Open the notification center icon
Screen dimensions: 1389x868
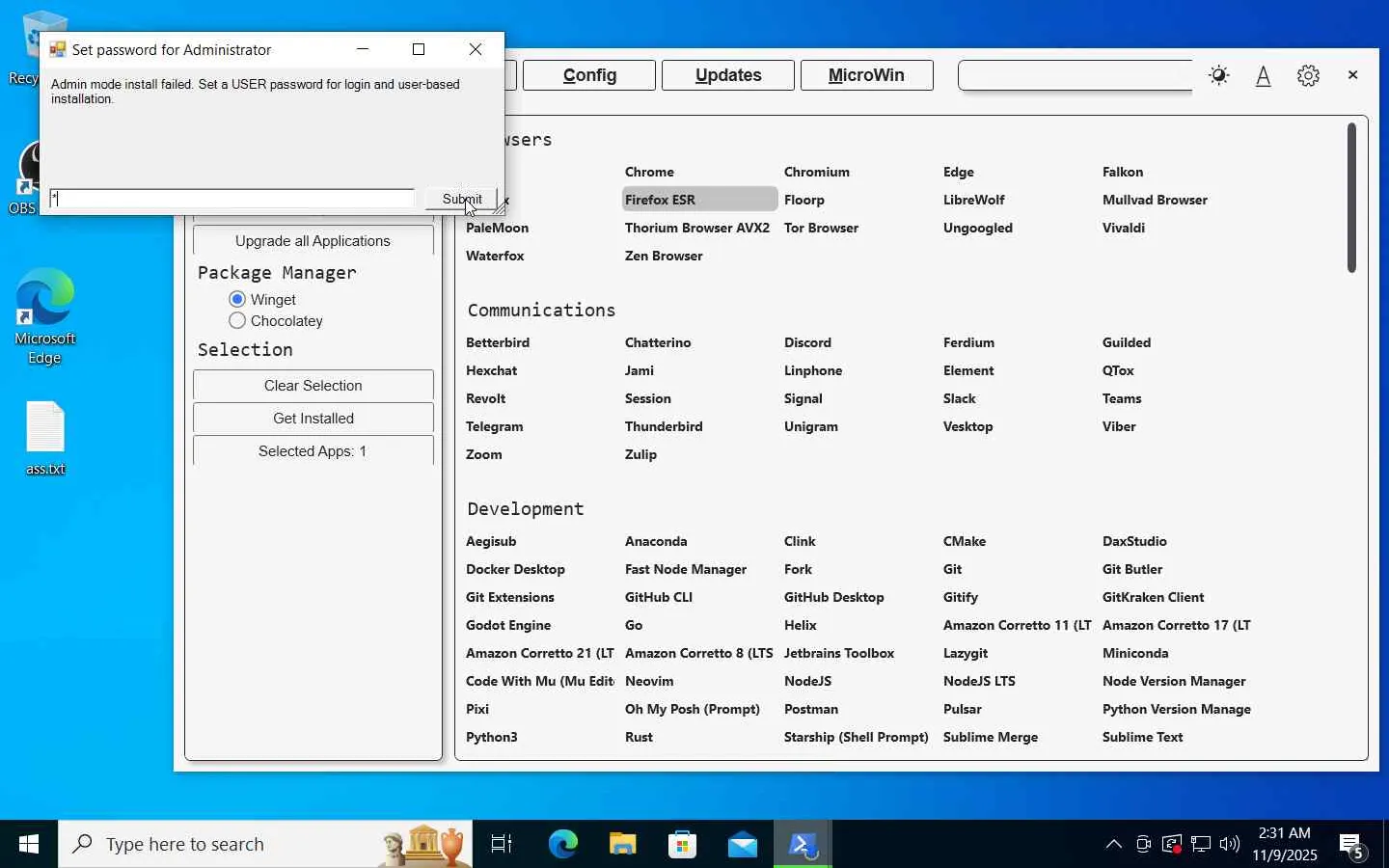(1352, 846)
